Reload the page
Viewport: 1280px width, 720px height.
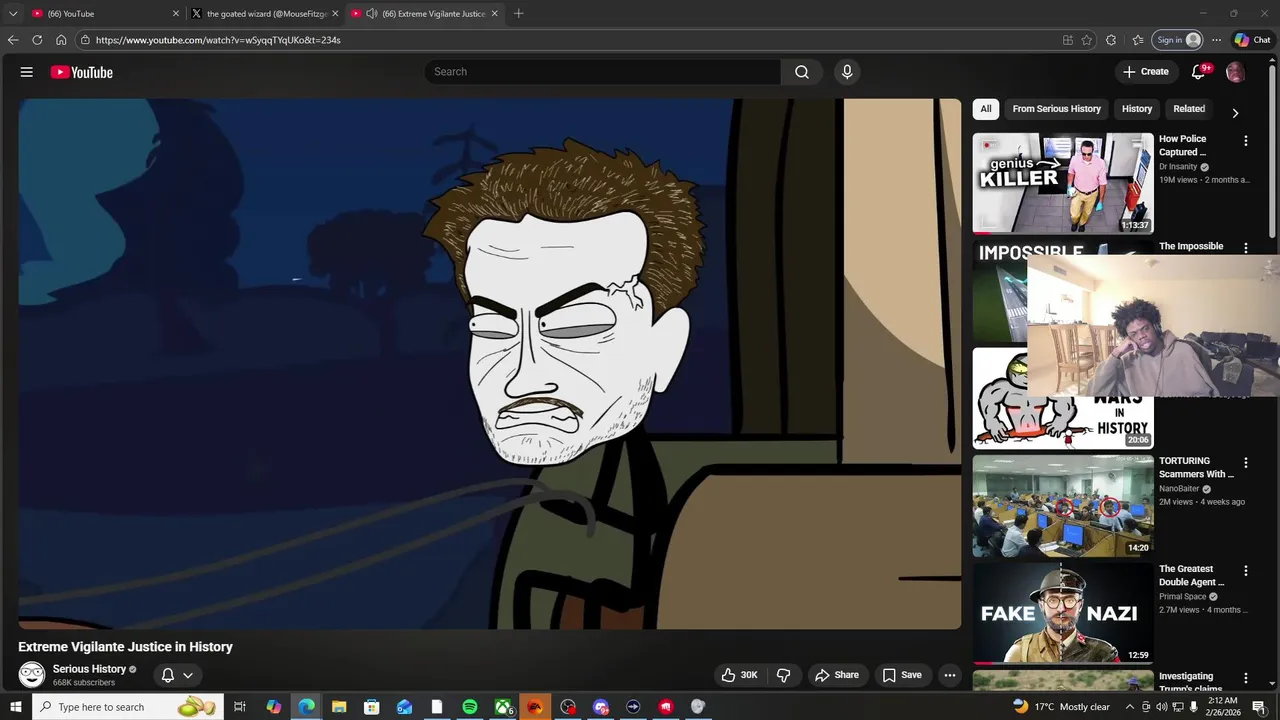(37, 40)
